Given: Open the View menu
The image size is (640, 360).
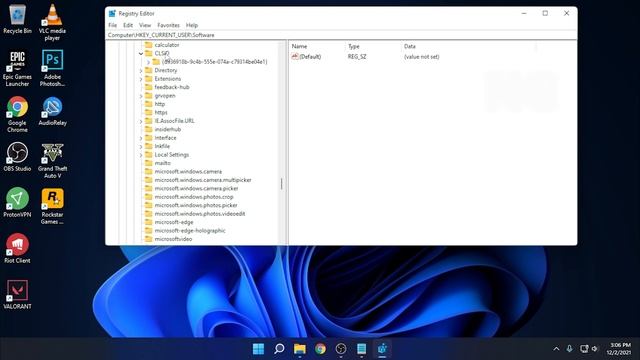Looking at the screenshot, I should tap(145, 25).
